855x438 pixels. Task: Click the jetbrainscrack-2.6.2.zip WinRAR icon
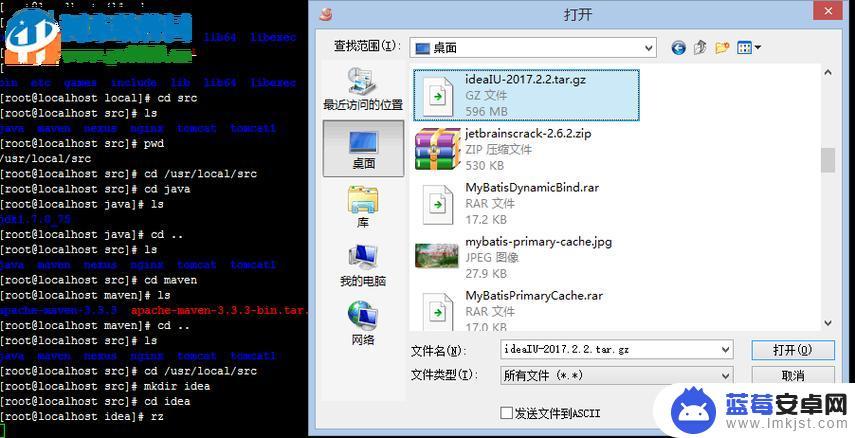coord(437,149)
